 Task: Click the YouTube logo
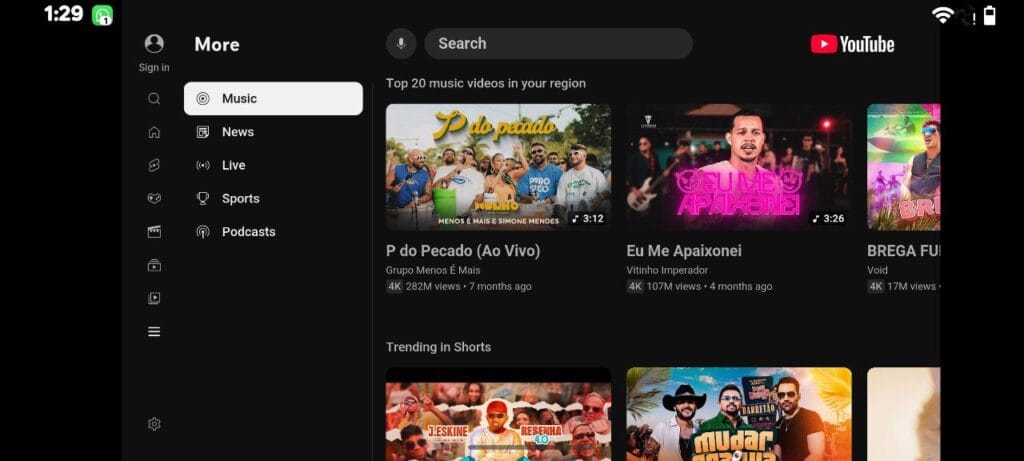[852, 44]
